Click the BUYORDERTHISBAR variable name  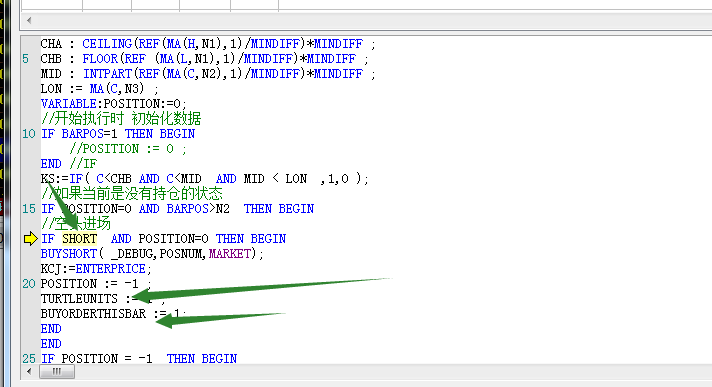pyautogui.click(x=93, y=314)
